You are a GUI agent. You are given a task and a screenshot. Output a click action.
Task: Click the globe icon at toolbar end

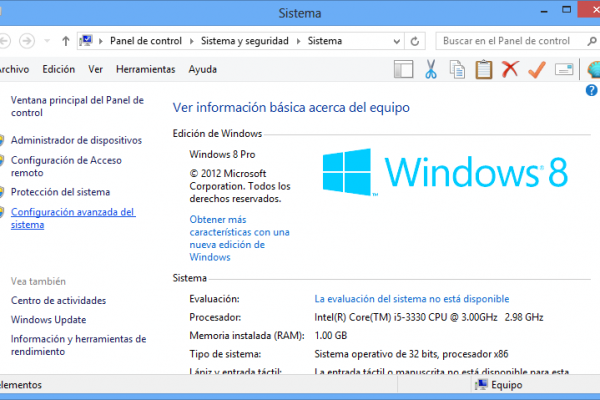pyautogui.click(x=593, y=70)
